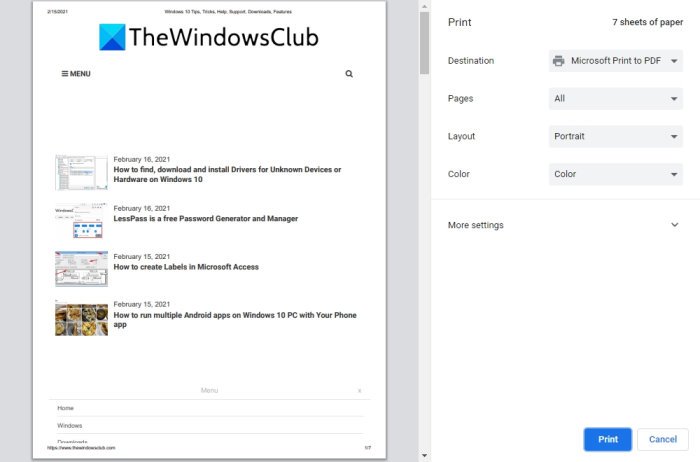This screenshot has width=700, height=462.
Task: Open the Pages dropdown set to All
Action: pos(615,99)
